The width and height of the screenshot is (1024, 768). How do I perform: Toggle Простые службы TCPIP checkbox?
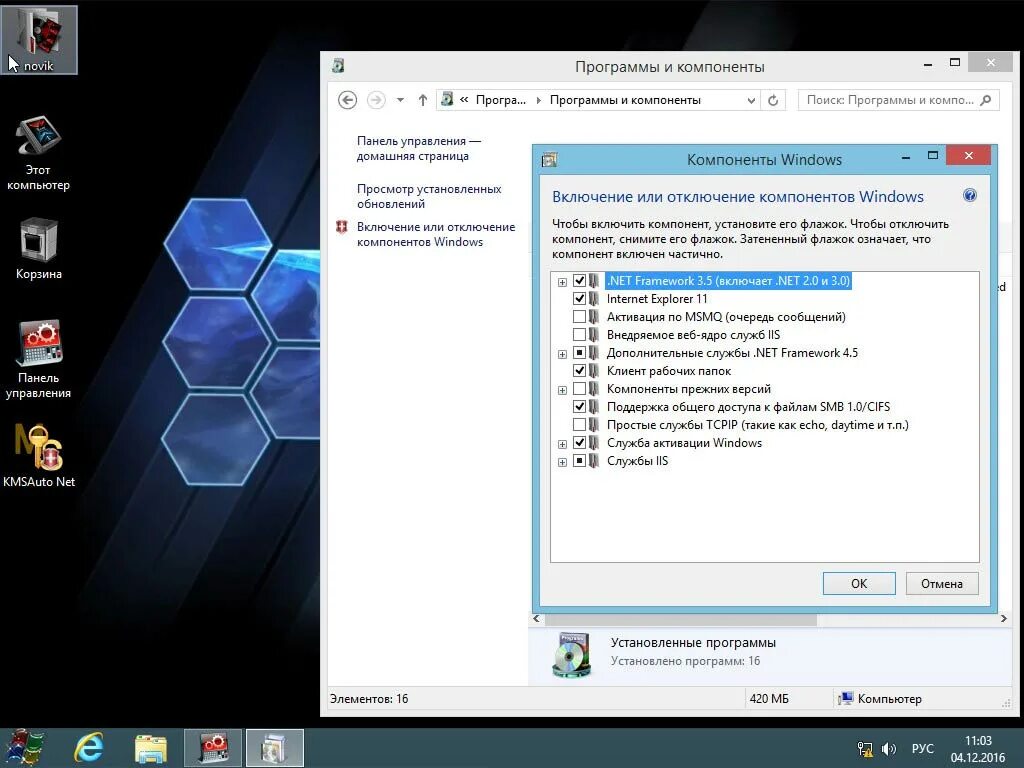pyautogui.click(x=579, y=424)
